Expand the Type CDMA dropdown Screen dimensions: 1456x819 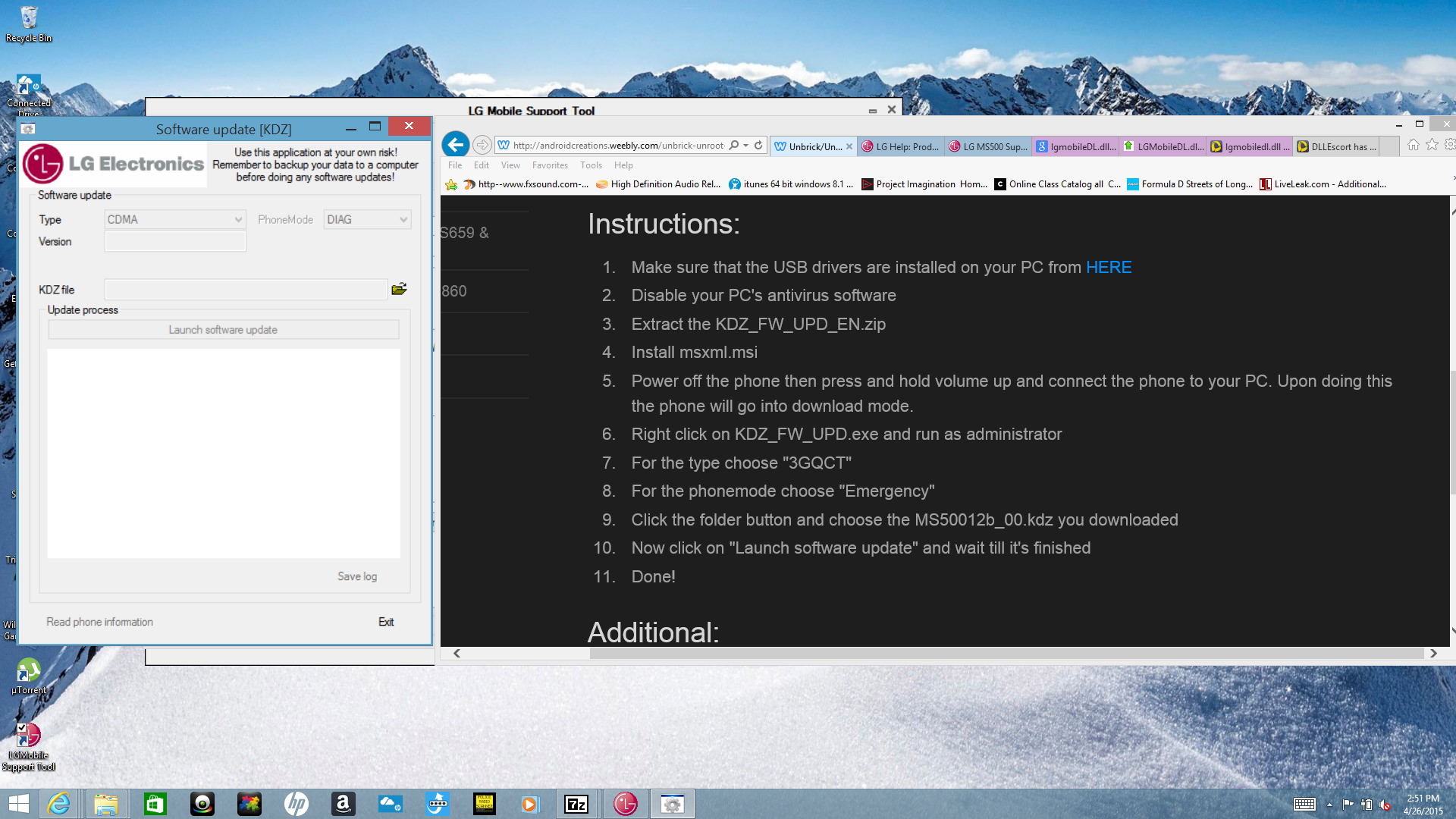point(238,220)
